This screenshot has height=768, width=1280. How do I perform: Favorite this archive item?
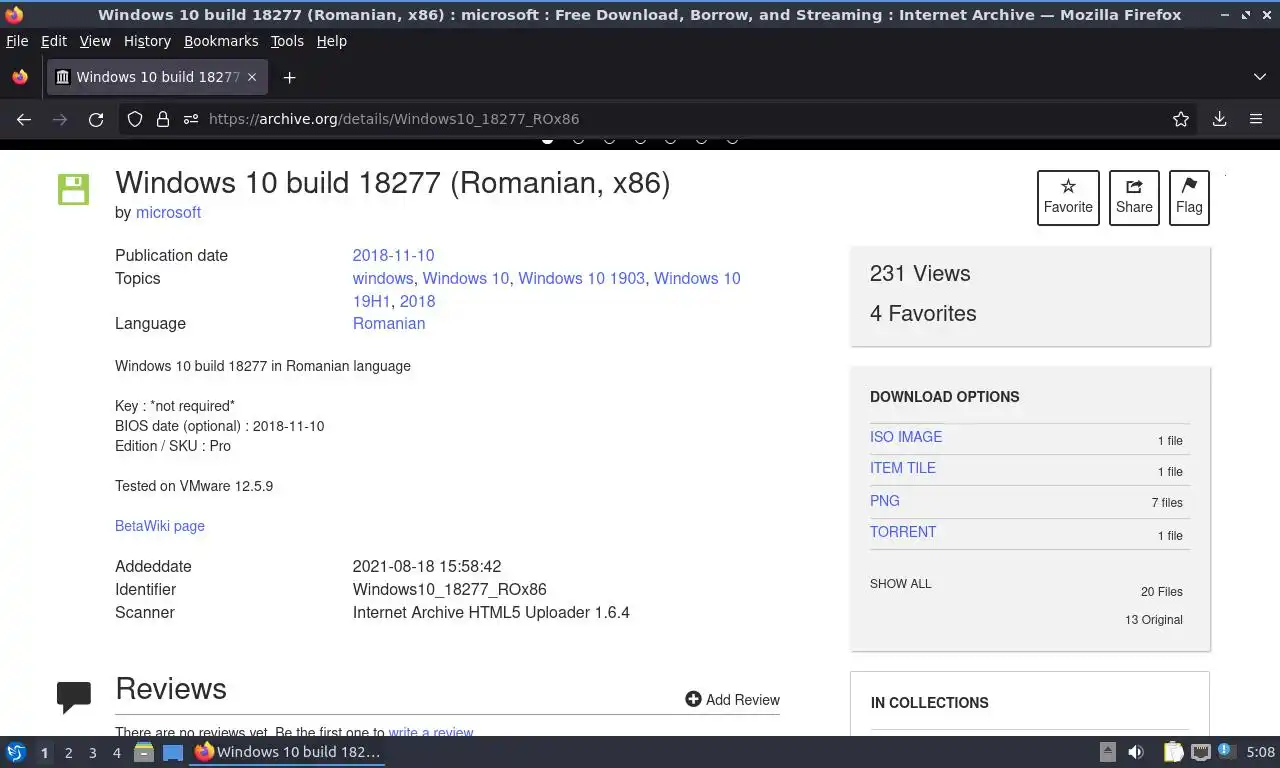(x=1068, y=197)
